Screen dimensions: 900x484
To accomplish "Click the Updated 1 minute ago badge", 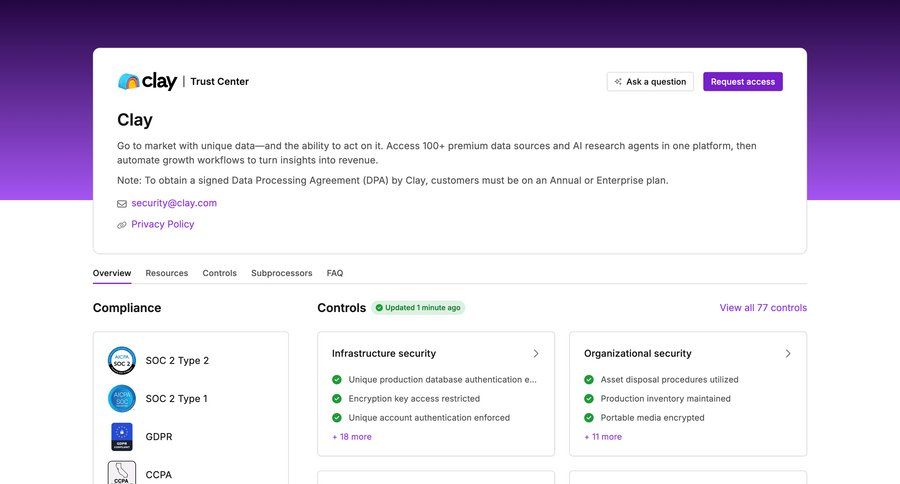I will point(418,308).
